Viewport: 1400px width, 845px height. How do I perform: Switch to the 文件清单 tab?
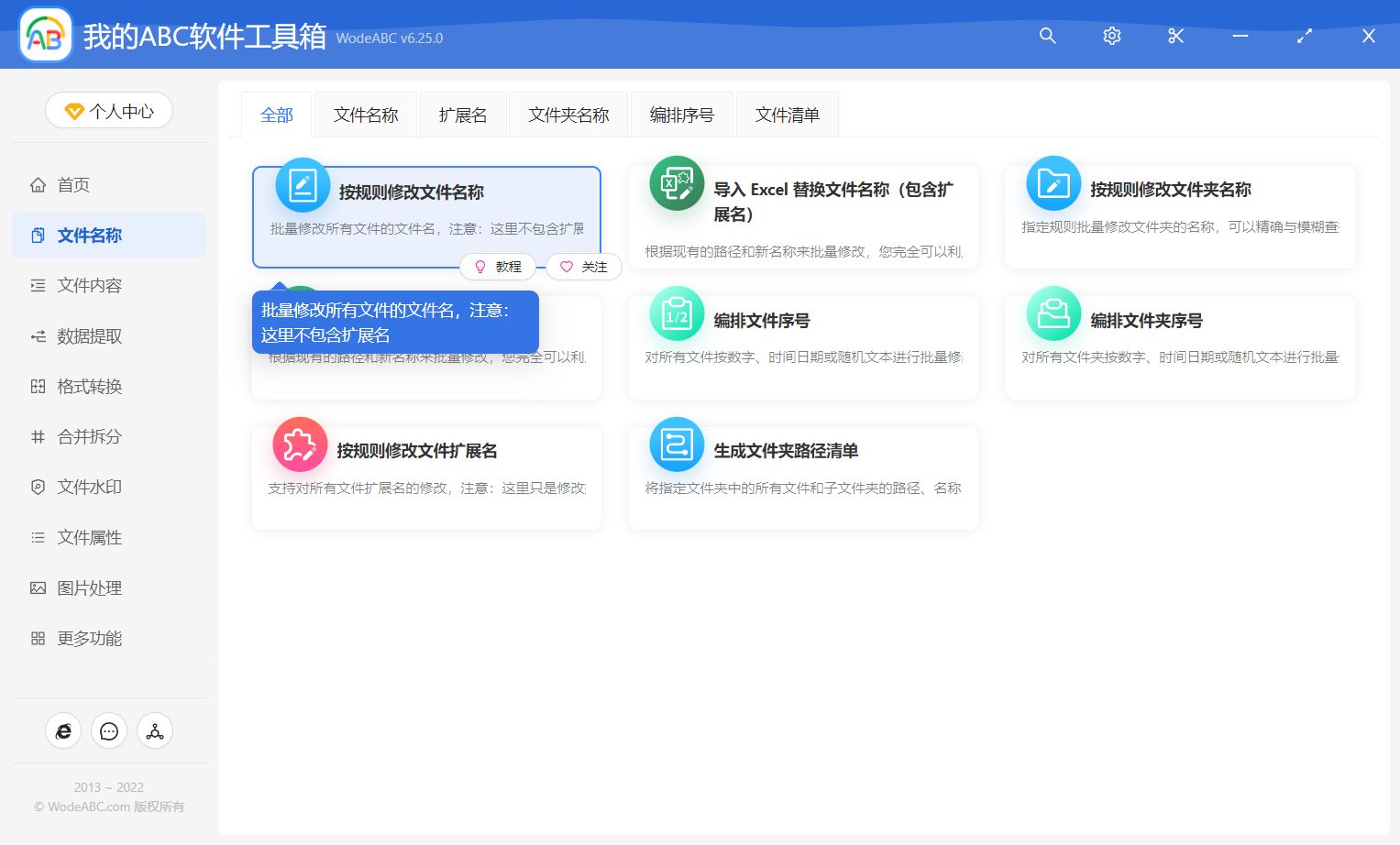click(787, 114)
